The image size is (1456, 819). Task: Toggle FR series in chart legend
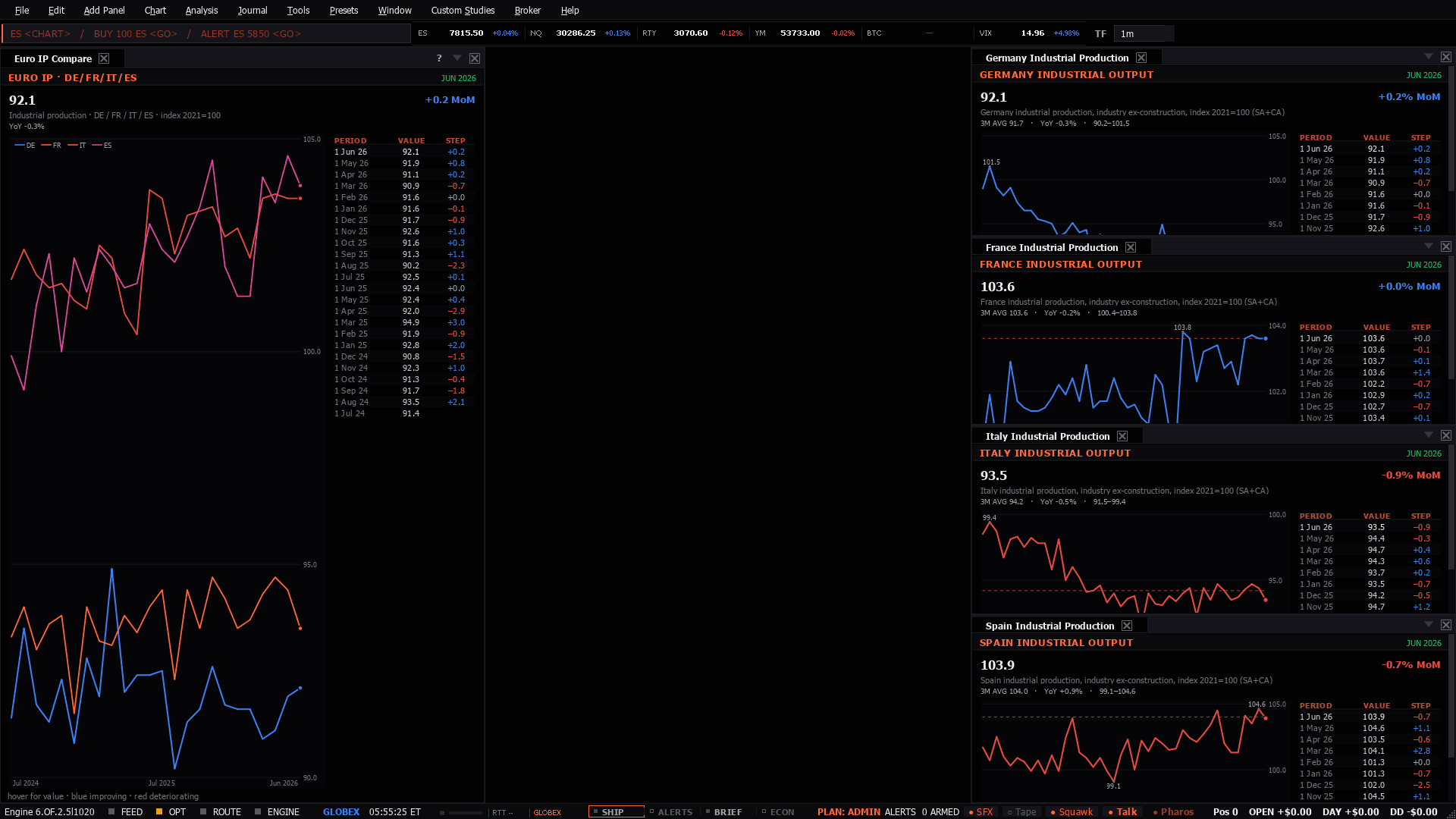click(52, 145)
